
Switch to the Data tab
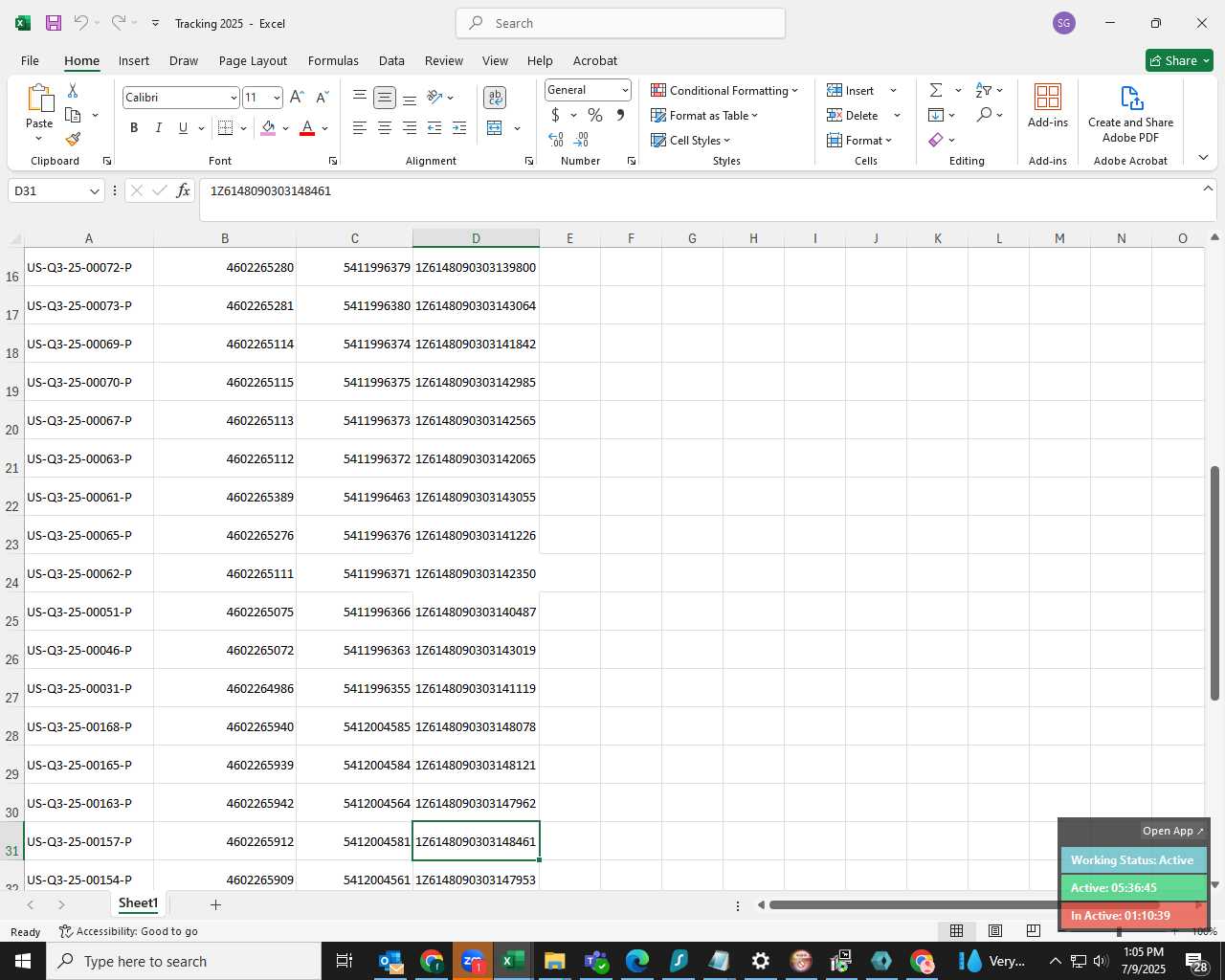click(391, 60)
